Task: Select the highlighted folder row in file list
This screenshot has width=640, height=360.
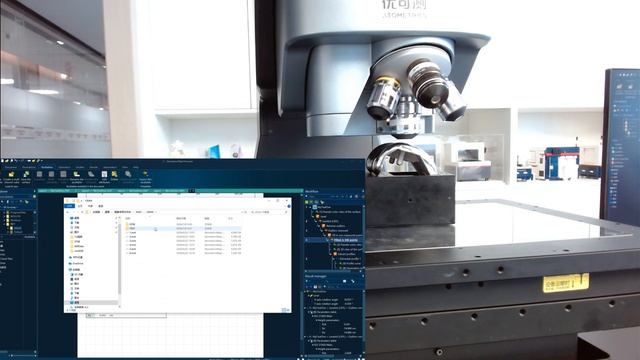Action: 183,229
